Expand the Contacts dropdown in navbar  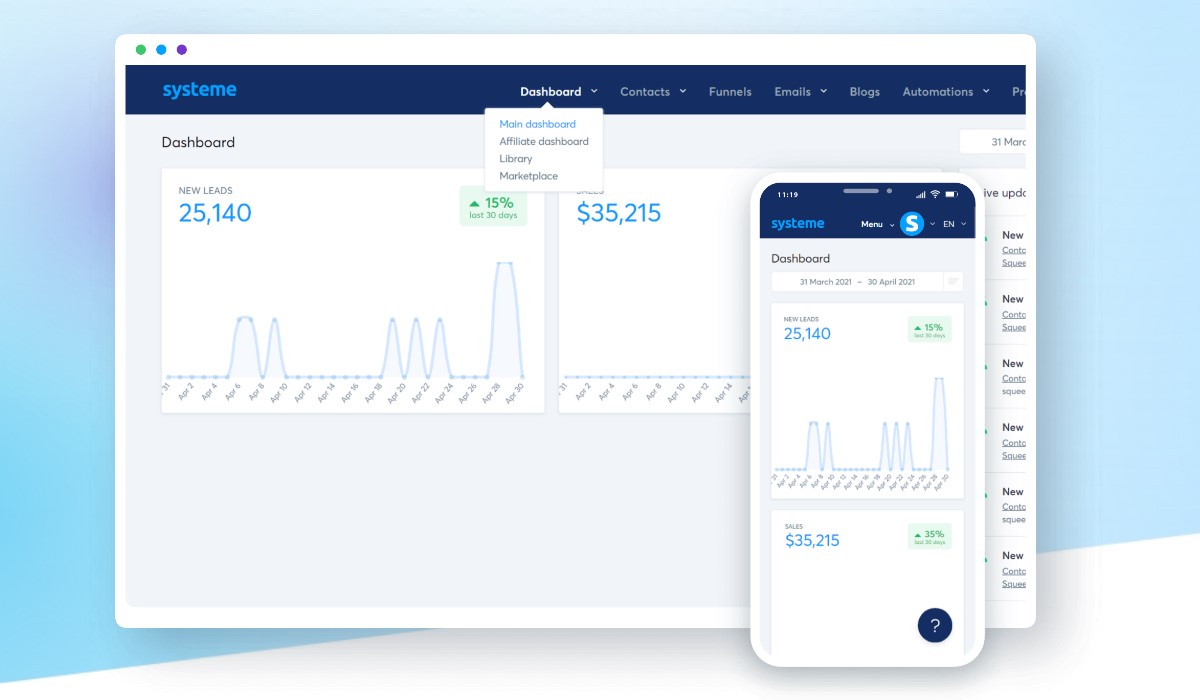click(653, 92)
